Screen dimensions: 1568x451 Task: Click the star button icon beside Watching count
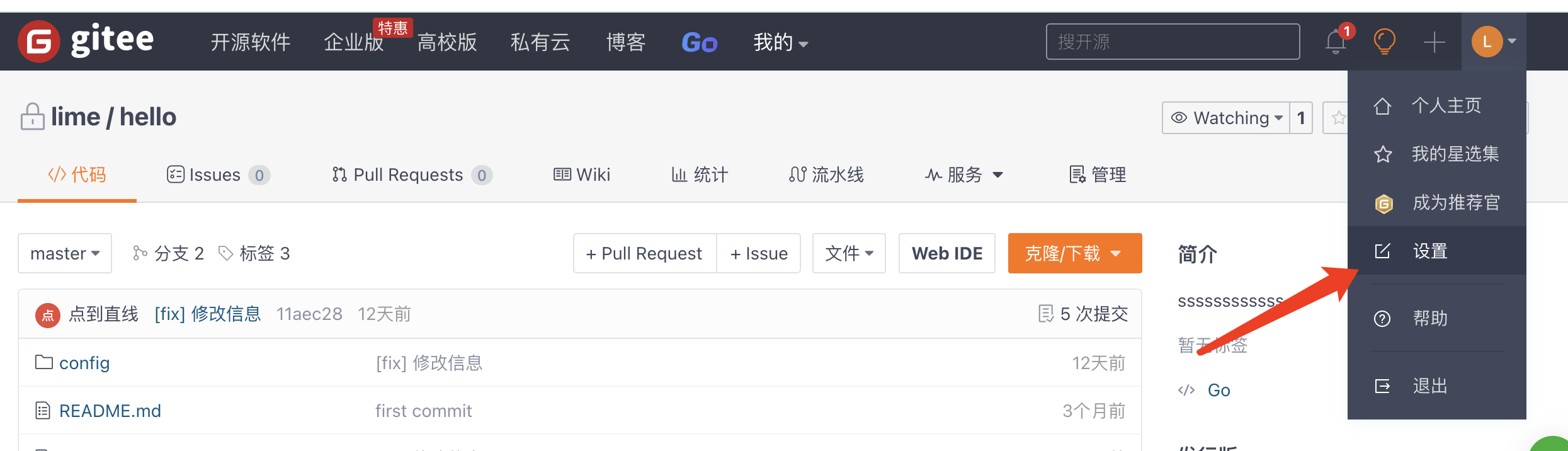(x=1339, y=118)
